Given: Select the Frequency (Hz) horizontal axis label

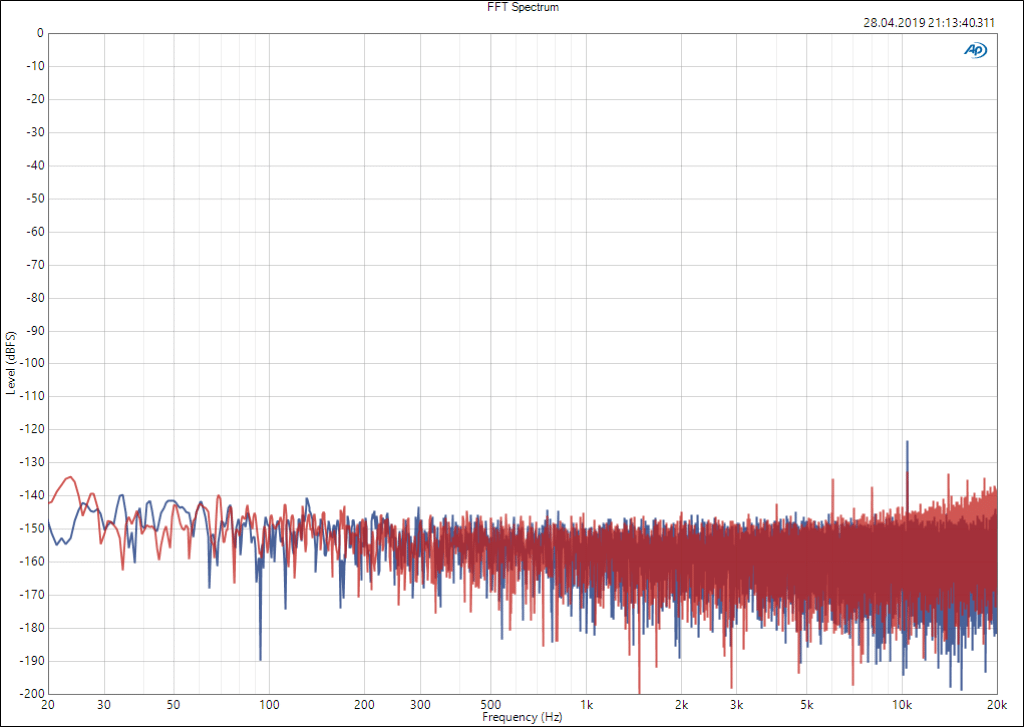Looking at the screenshot, I should [522, 718].
